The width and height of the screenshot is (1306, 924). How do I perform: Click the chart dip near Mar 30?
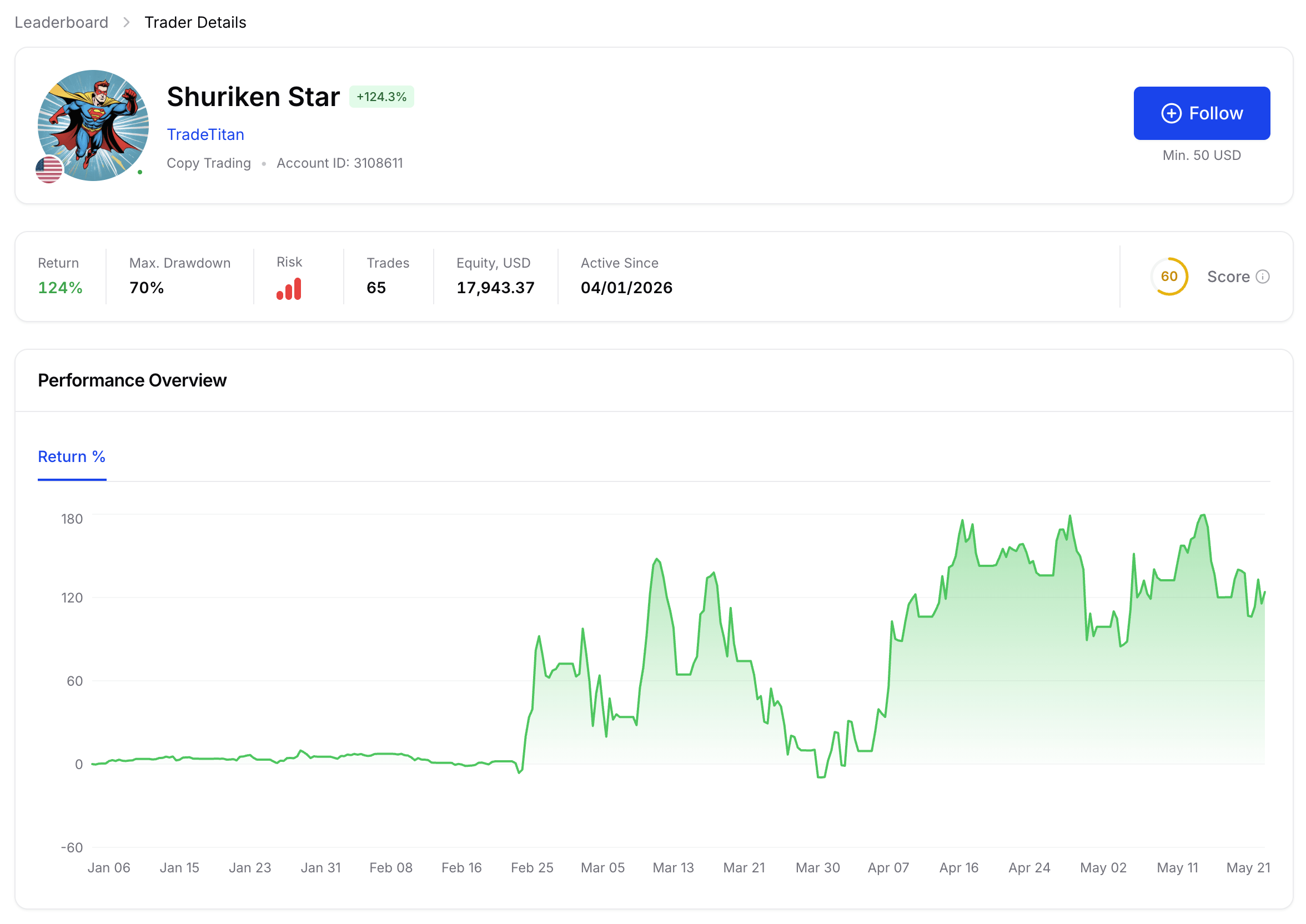(821, 777)
